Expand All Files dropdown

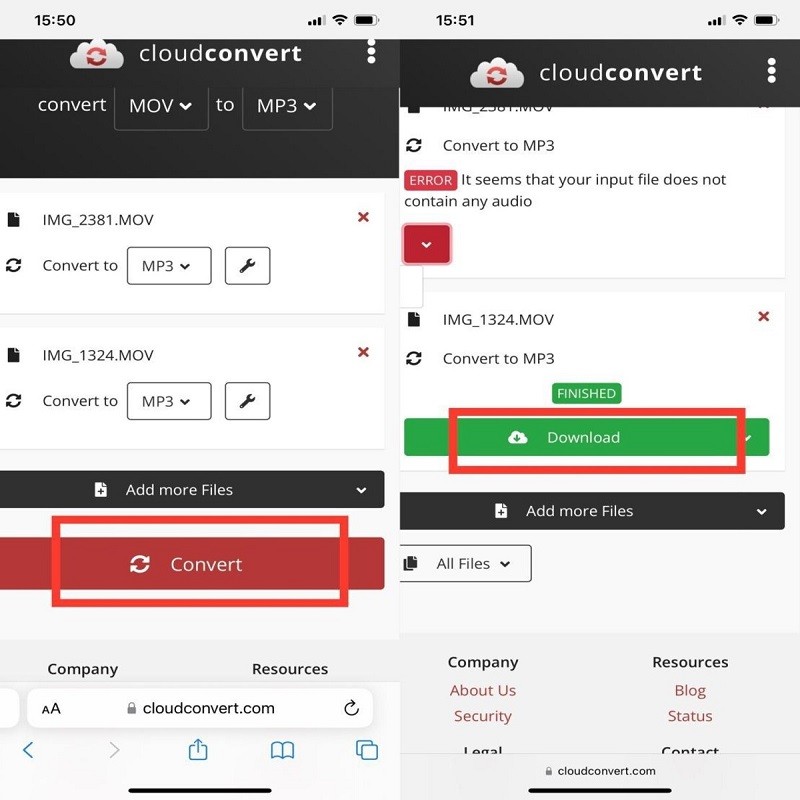(x=466, y=564)
